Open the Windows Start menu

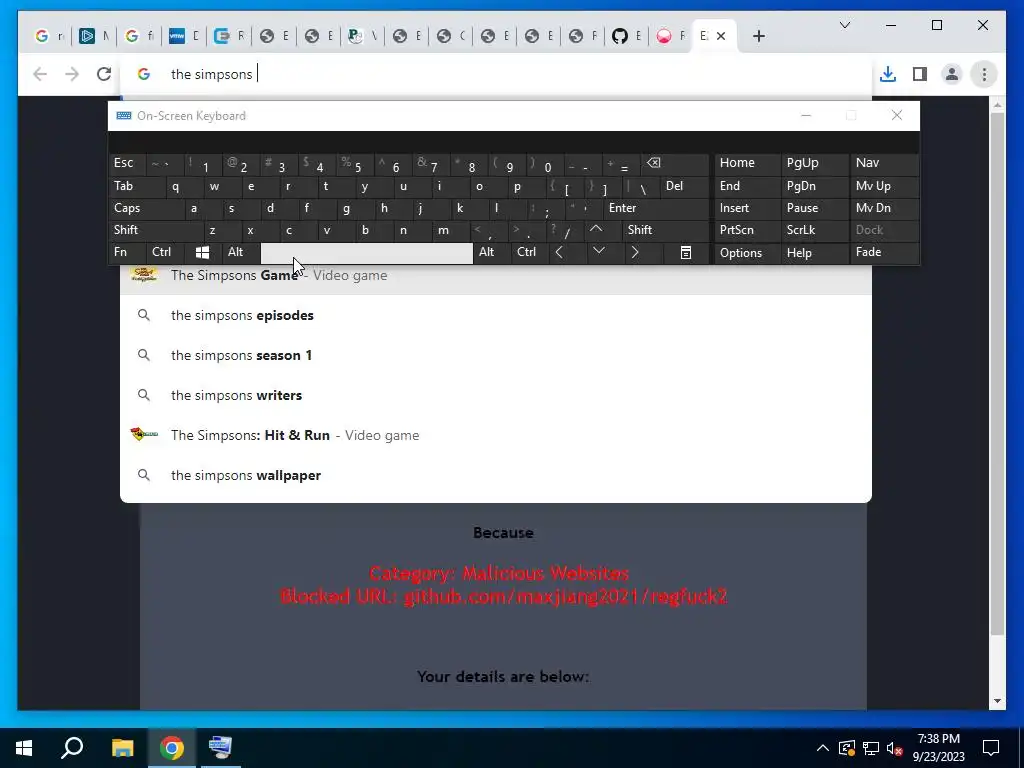24,747
